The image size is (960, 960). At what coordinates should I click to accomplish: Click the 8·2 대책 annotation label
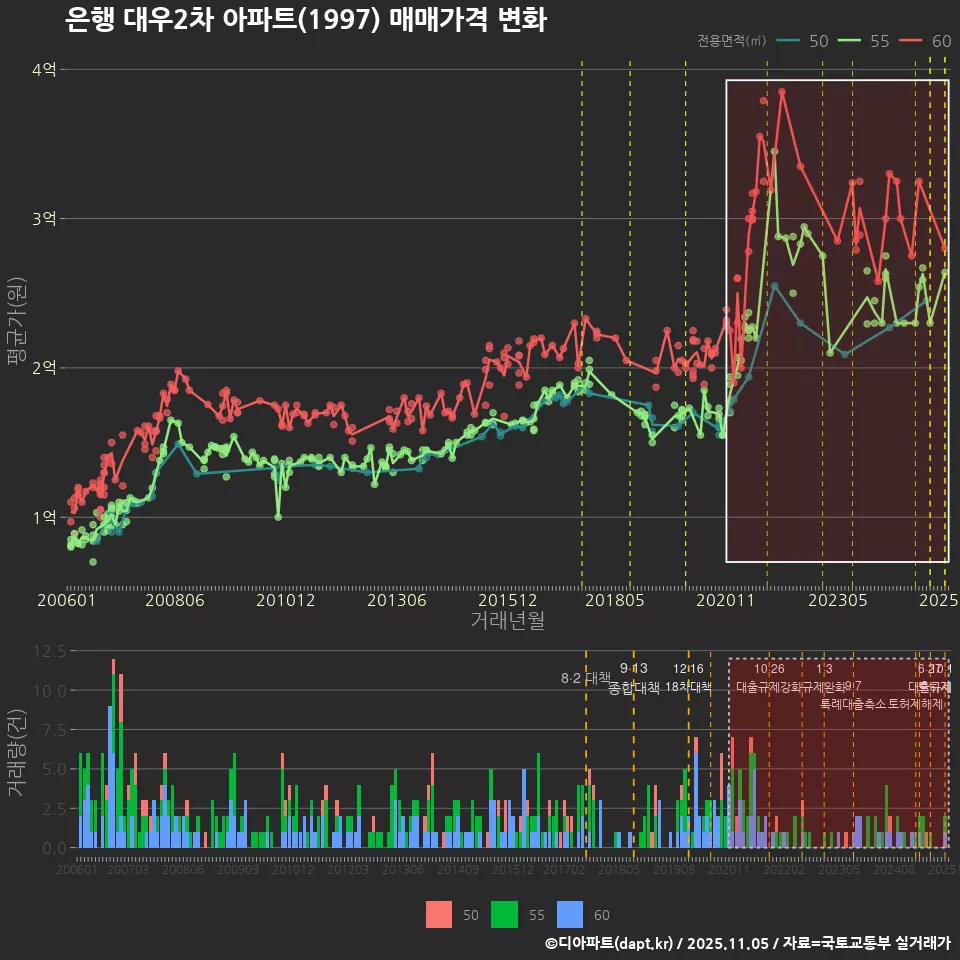585,678
